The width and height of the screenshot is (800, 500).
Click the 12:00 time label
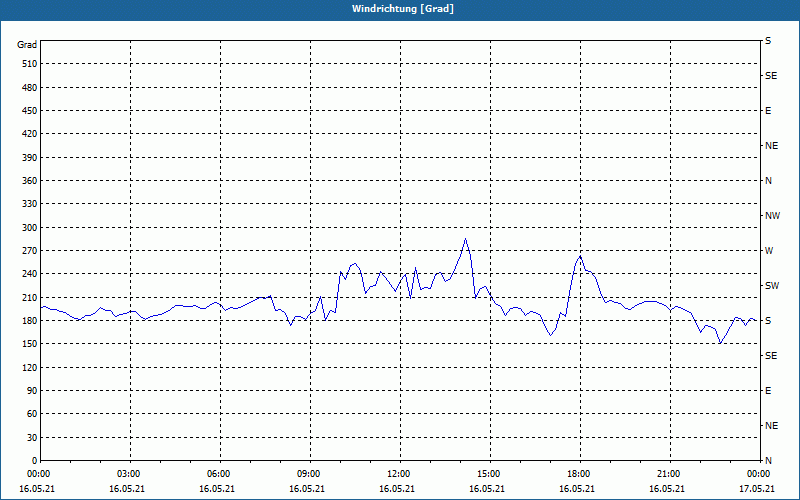click(400, 474)
